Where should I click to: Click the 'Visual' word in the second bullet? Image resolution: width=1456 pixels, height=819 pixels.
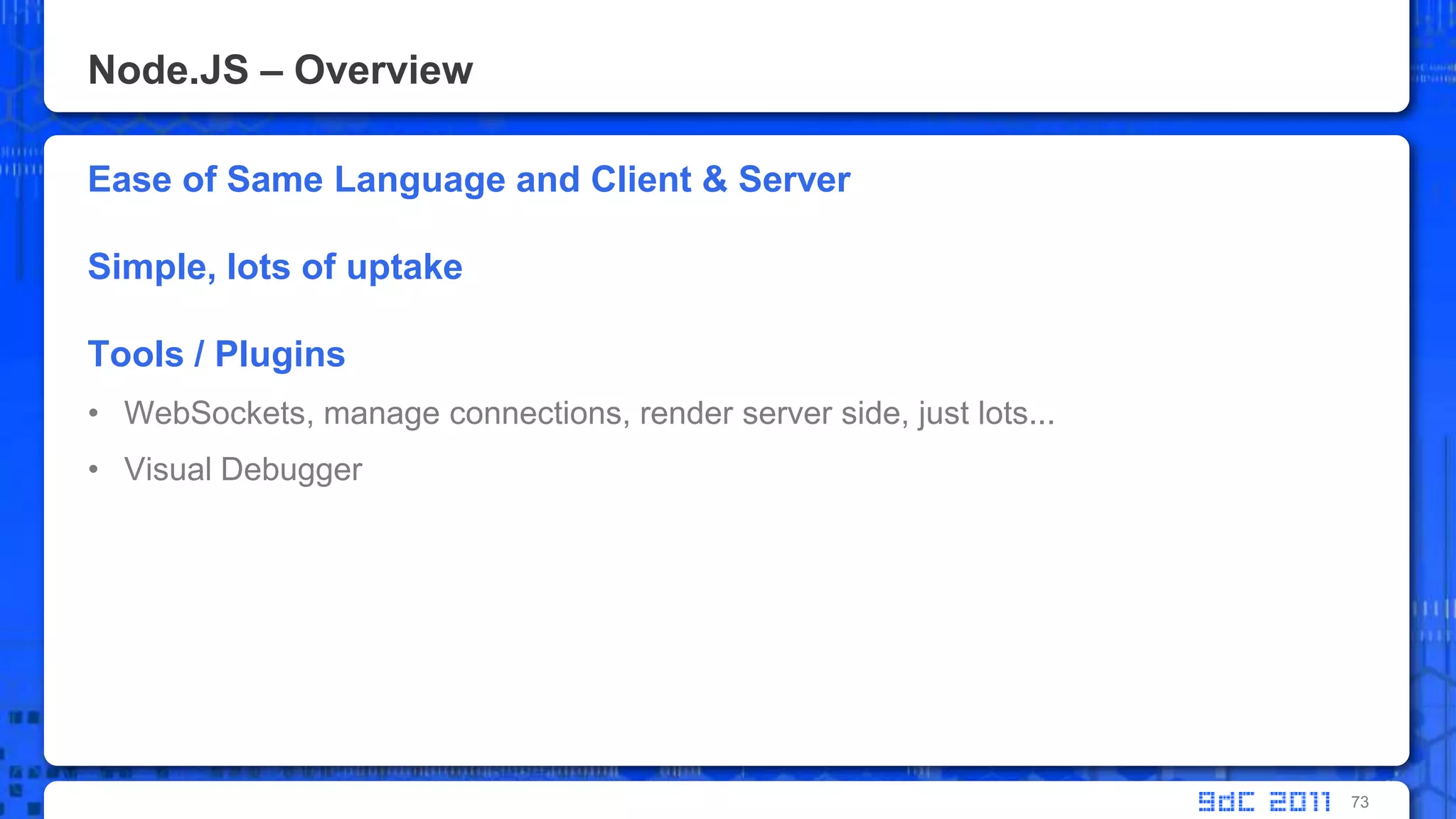pos(168,469)
